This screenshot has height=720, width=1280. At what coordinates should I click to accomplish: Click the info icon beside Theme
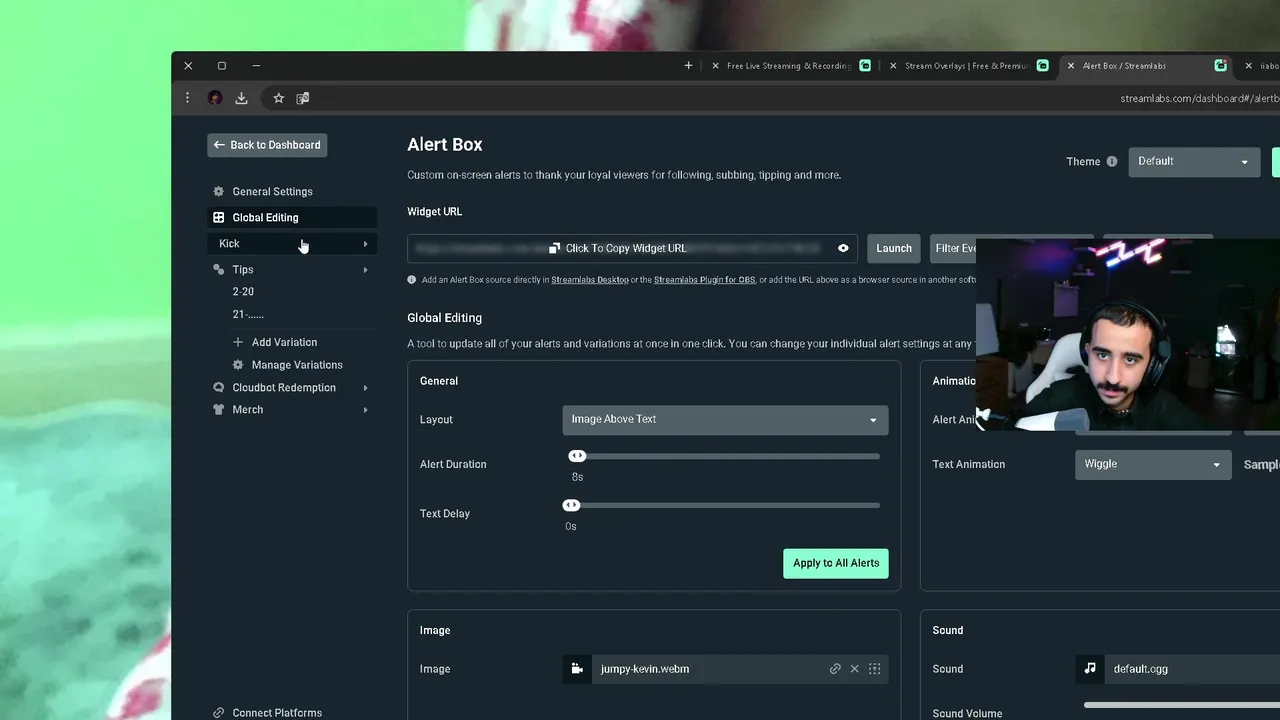click(1111, 161)
